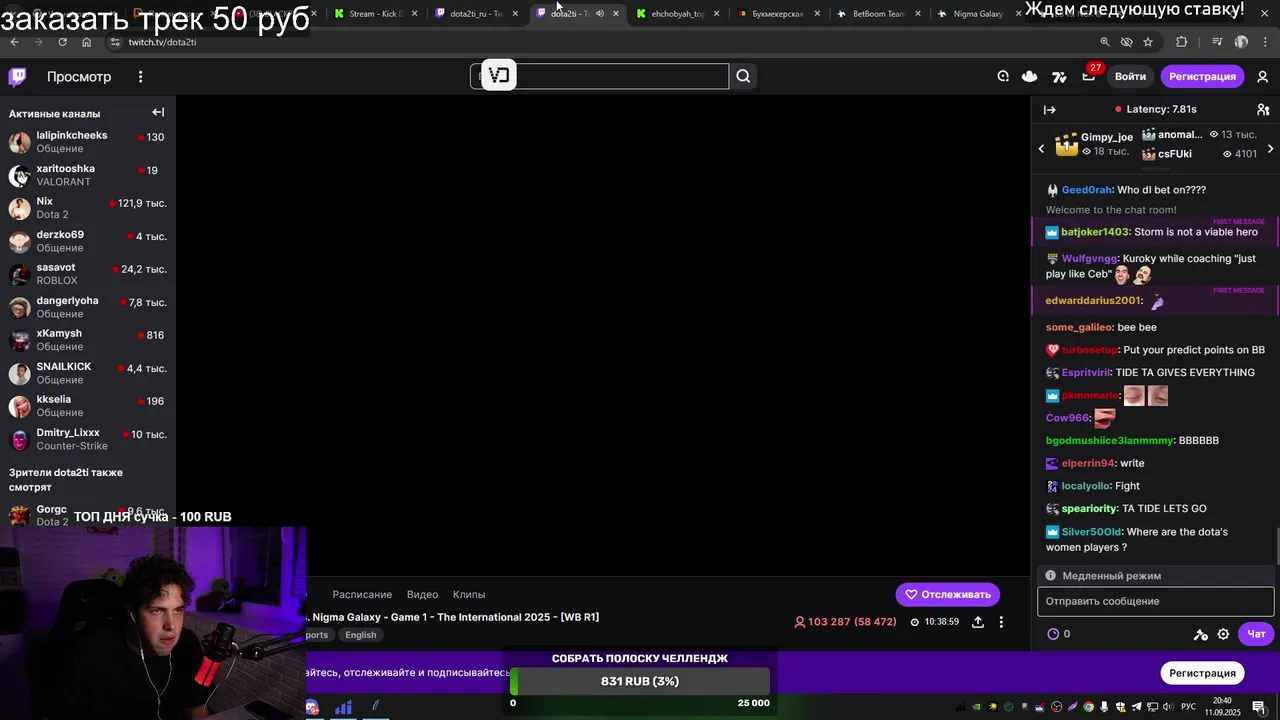Viewport: 1280px width, 720px height.
Task: Follow channel with Отслеживать button
Action: [x=947, y=594]
